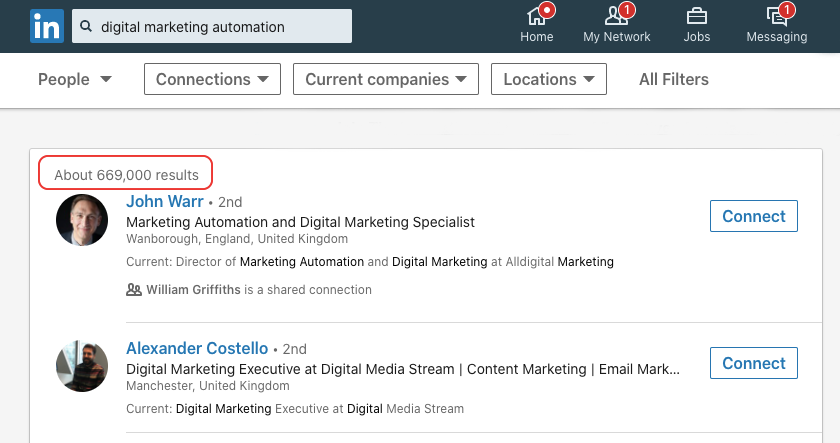This screenshot has height=443, width=840.
Task: Open Alexander Costello's profile name link
Action: coord(197,349)
